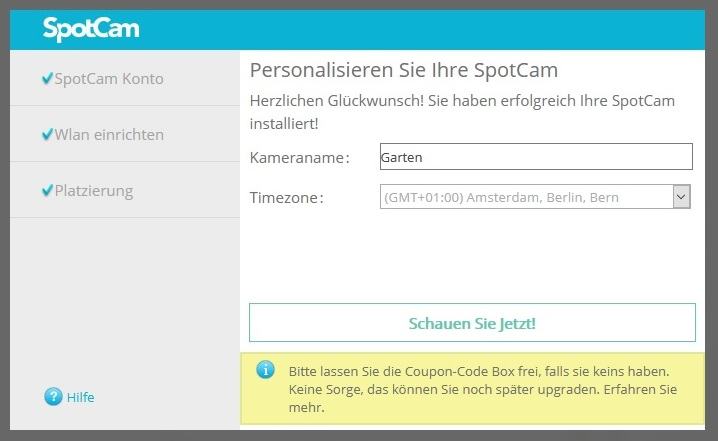The width and height of the screenshot is (718, 441).
Task: Click the Timezone label
Action: (x=287, y=197)
